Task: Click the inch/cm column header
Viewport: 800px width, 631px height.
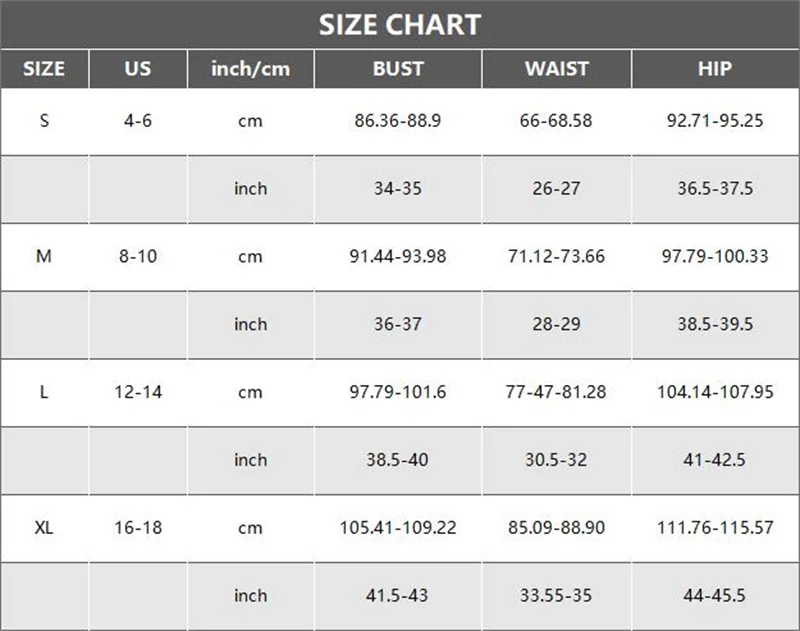Action: point(251,69)
